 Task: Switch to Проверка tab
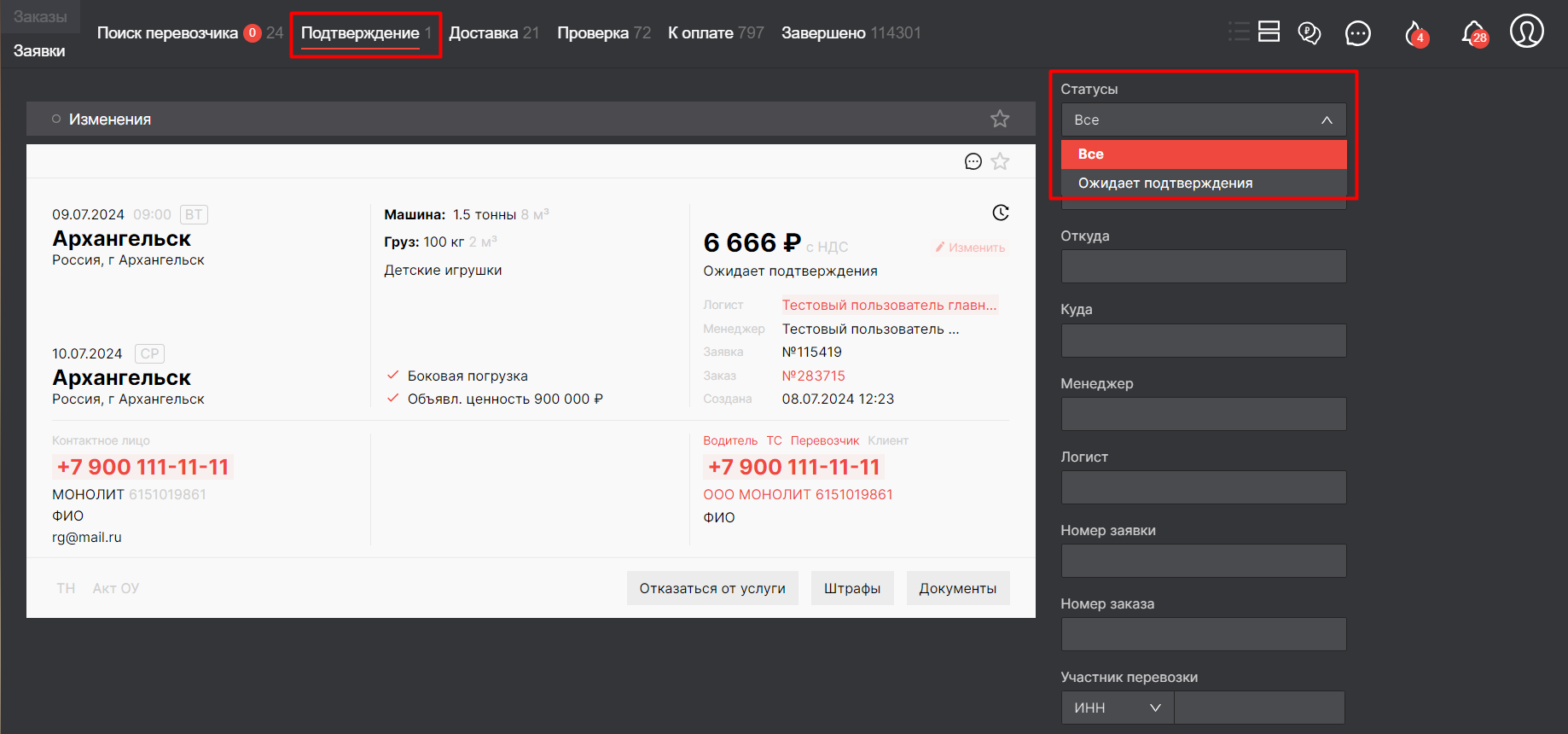click(x=592, y=33)
